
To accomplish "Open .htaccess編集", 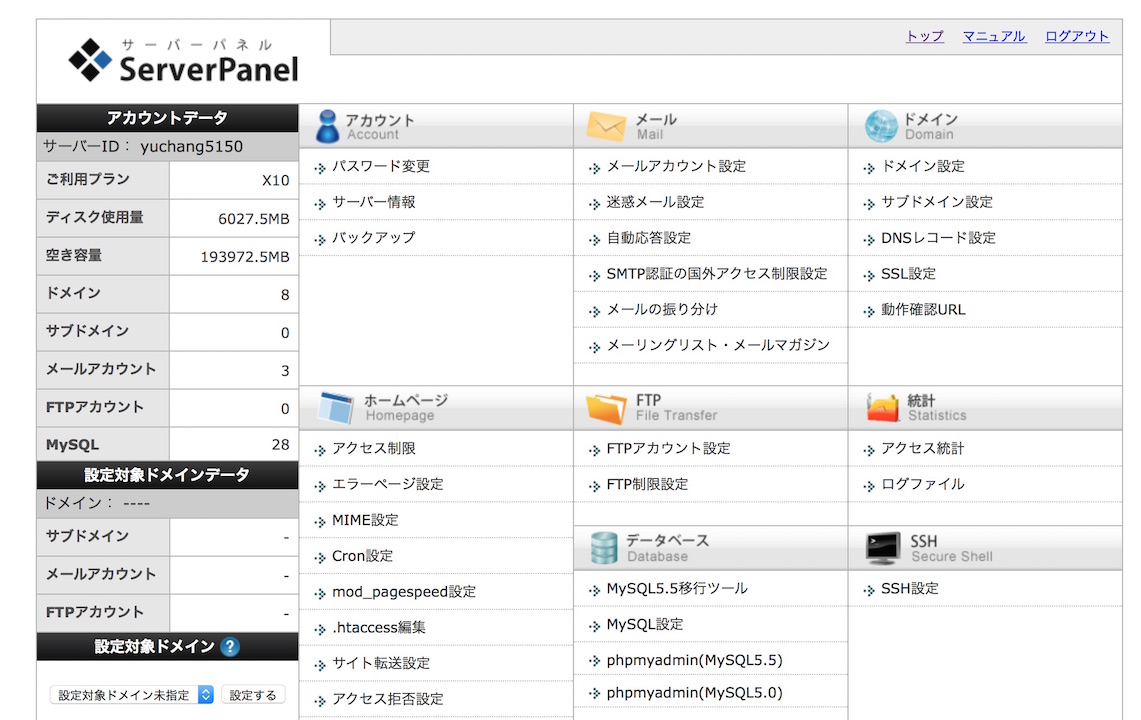I will (378, 627).
